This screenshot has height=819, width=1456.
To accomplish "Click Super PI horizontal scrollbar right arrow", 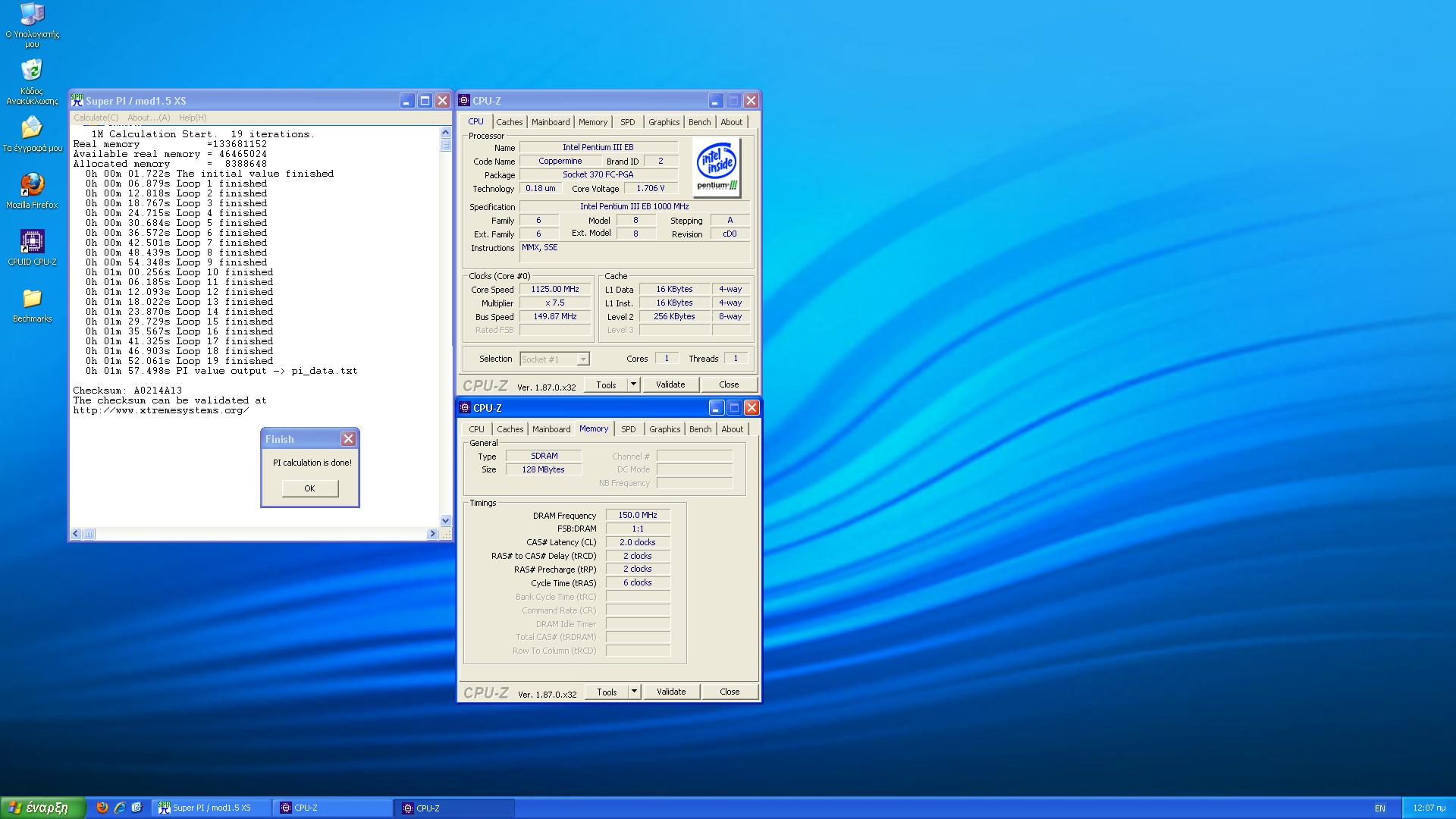I will pyautogui.click(x=432, y=533).
